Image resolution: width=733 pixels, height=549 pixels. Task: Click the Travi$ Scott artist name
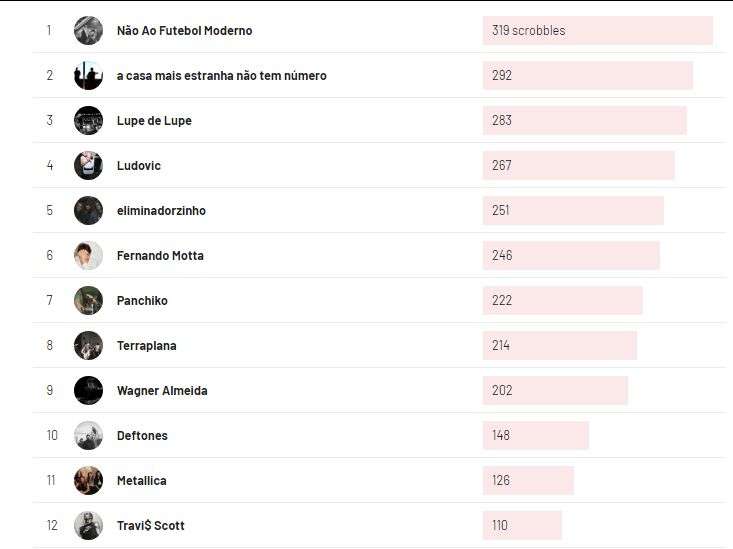pos(150,526)
